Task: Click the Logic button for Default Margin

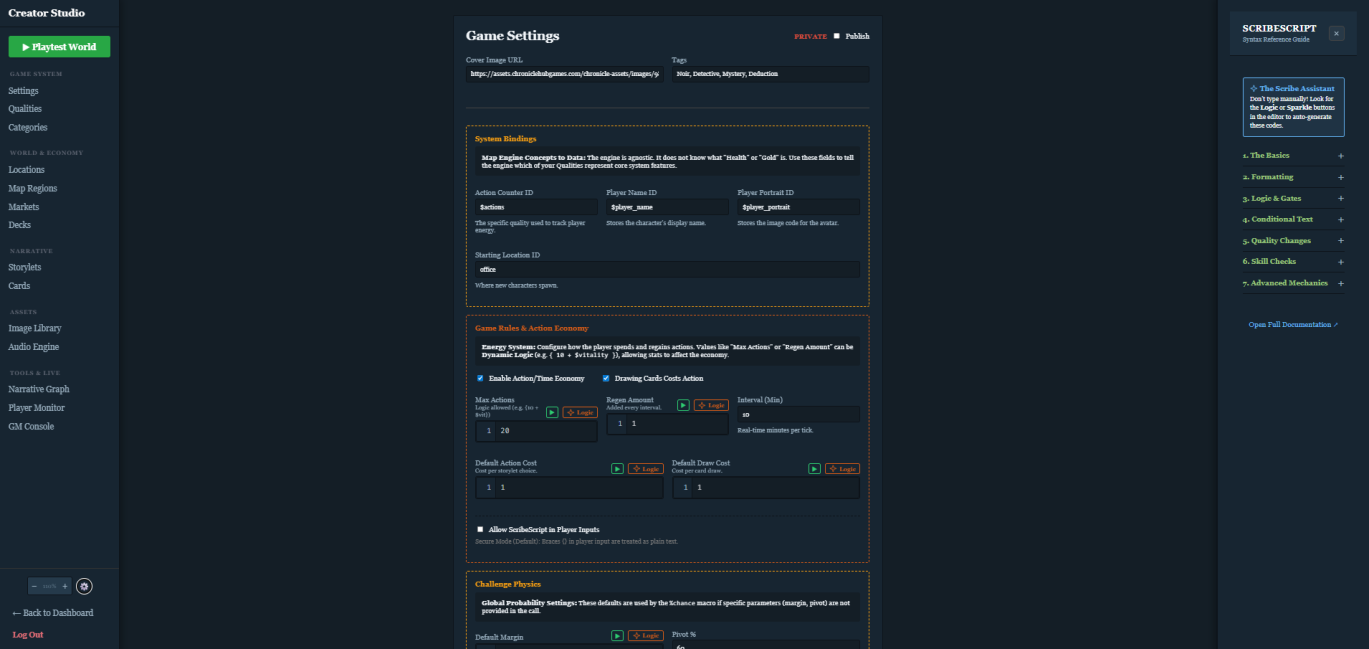Action: click(x=645, y=635)
